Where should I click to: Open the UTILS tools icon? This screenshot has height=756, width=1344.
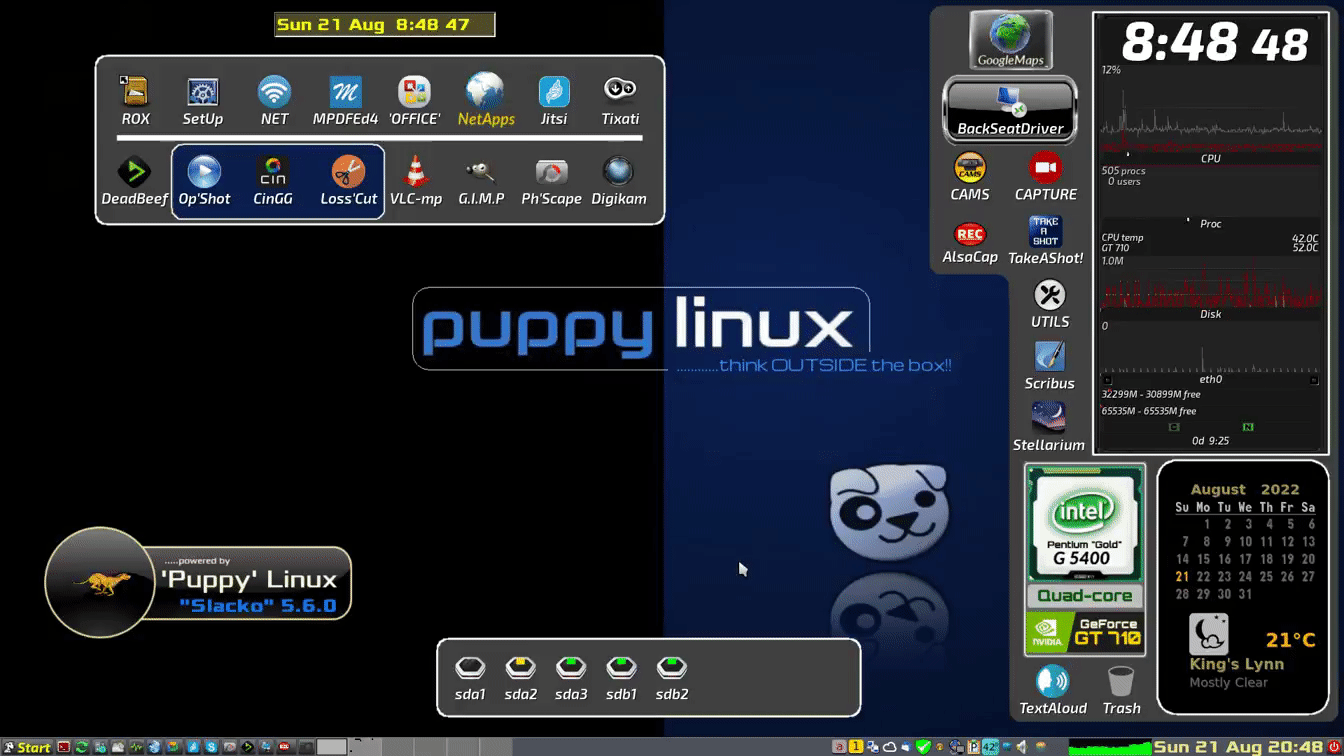[1050, 304]
